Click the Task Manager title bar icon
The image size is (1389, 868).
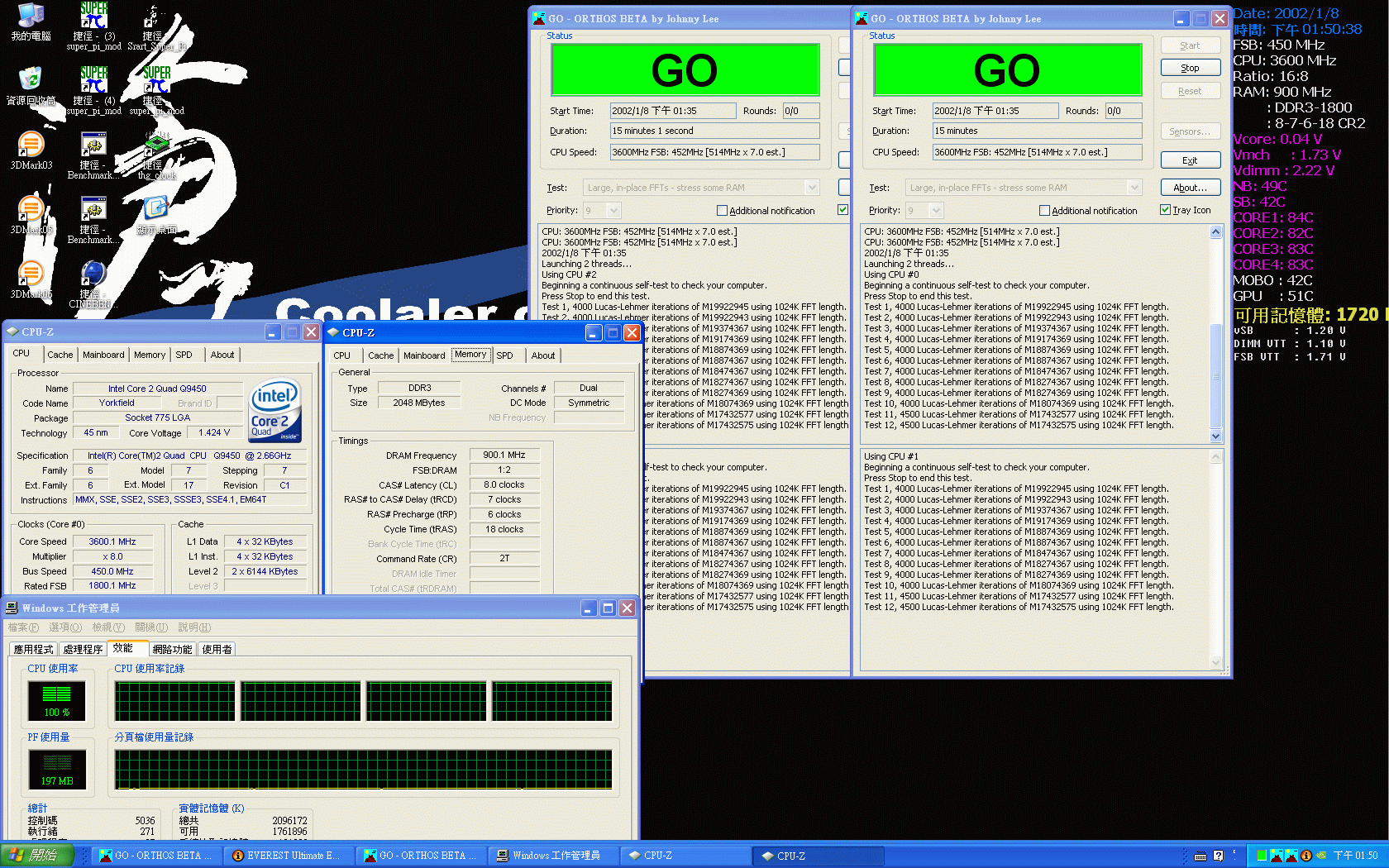[x=12, y=608]
